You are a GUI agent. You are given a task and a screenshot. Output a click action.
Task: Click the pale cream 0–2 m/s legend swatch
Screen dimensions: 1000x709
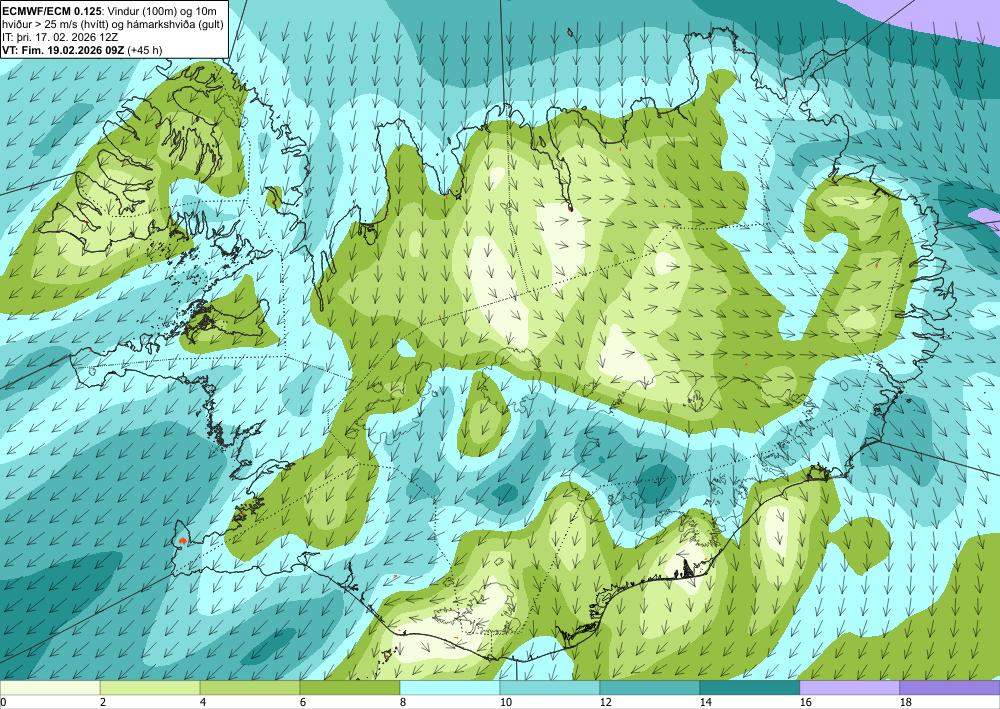tap(50, 688)
